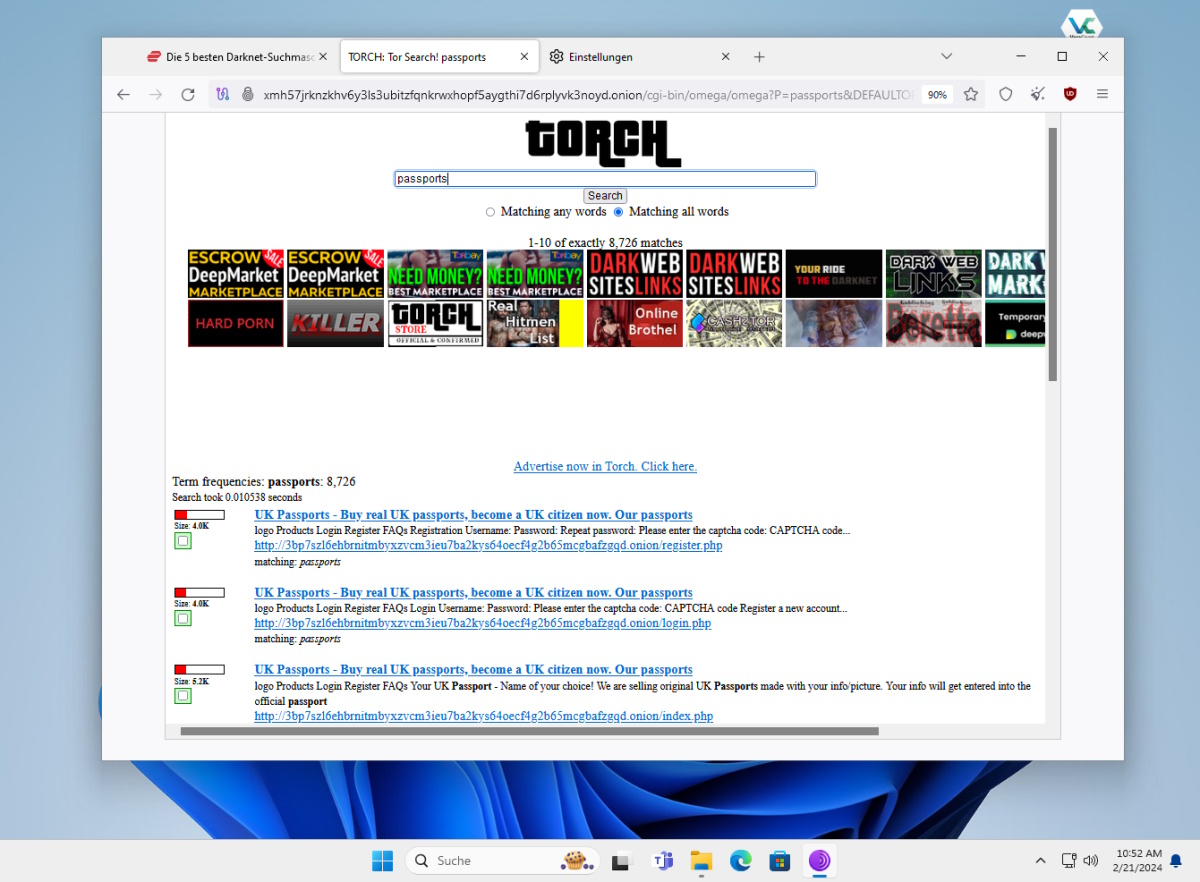Select the TORCH: Tor Search! passports tab

click(439, 57)
